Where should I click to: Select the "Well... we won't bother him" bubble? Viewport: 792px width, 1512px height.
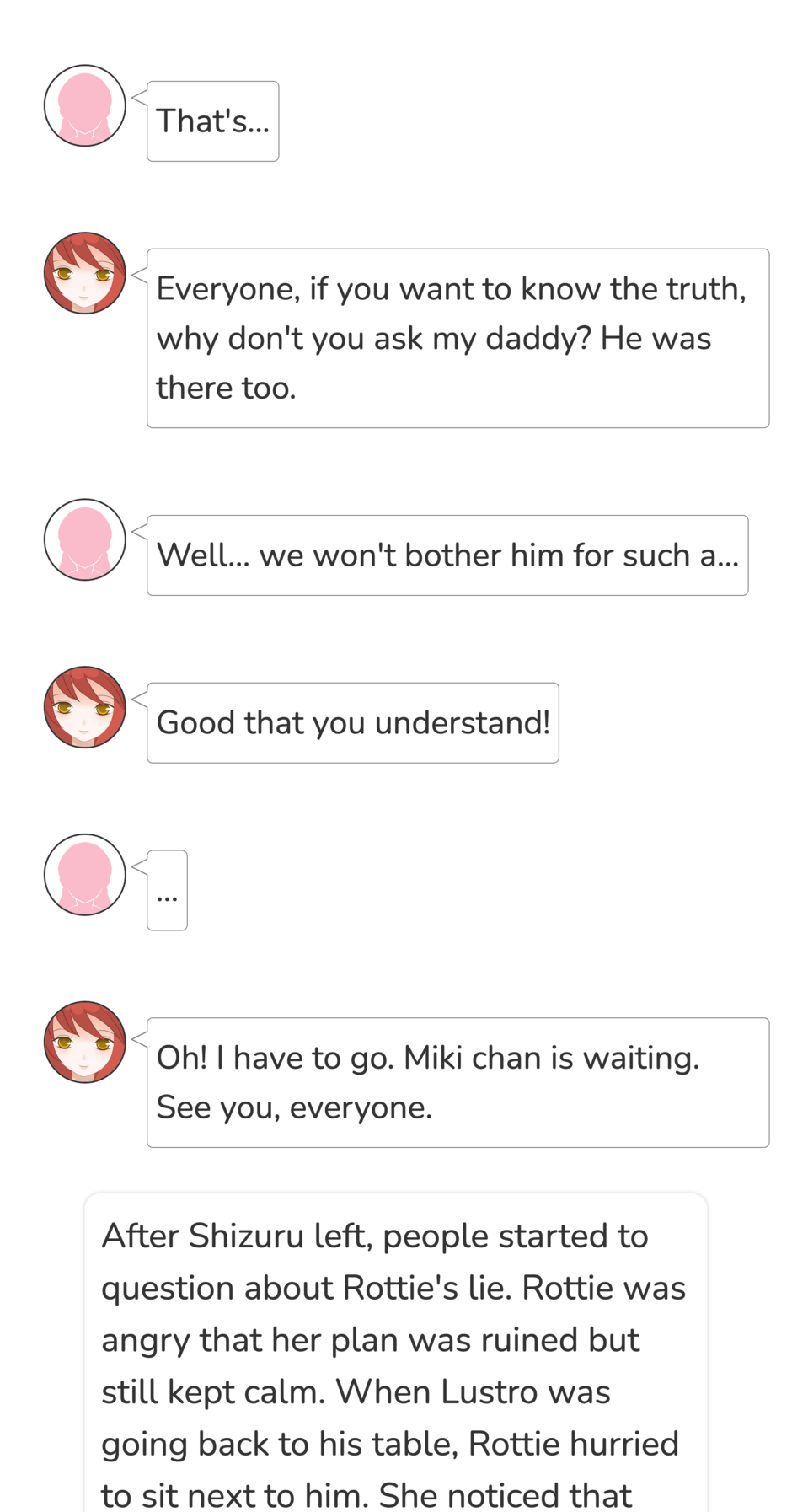tap(447, 555)
